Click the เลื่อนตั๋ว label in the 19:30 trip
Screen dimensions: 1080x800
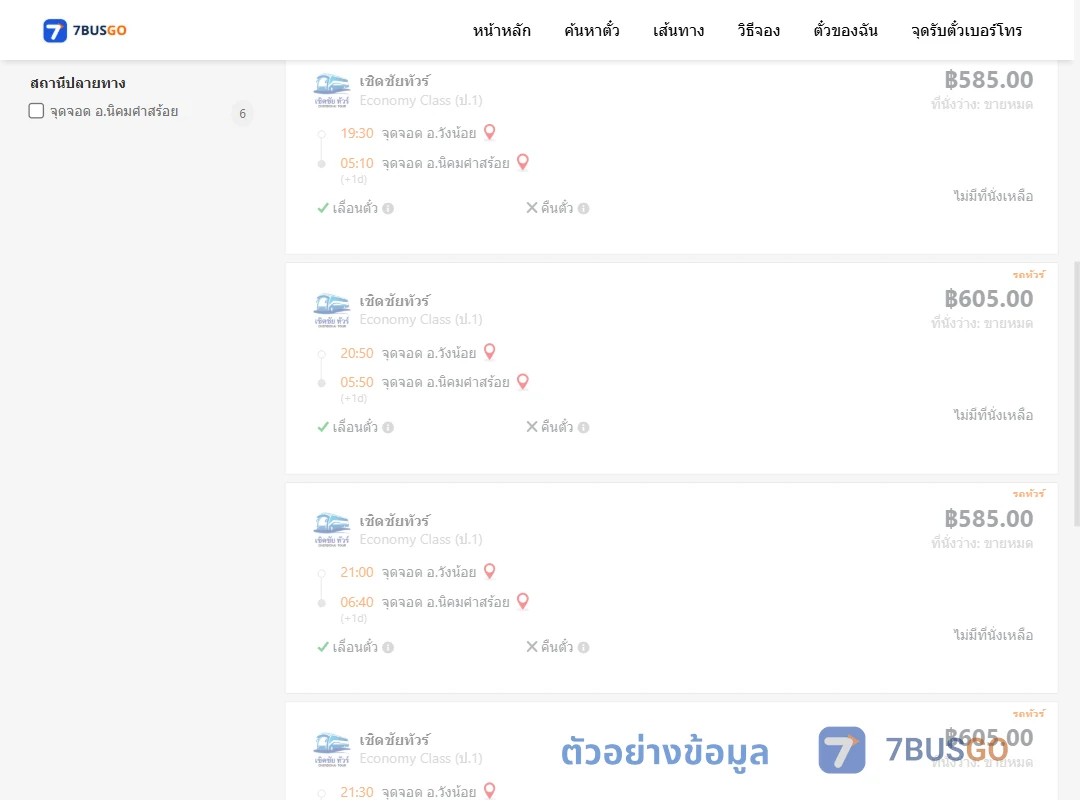pyautogui.click(x=355, y=207)
